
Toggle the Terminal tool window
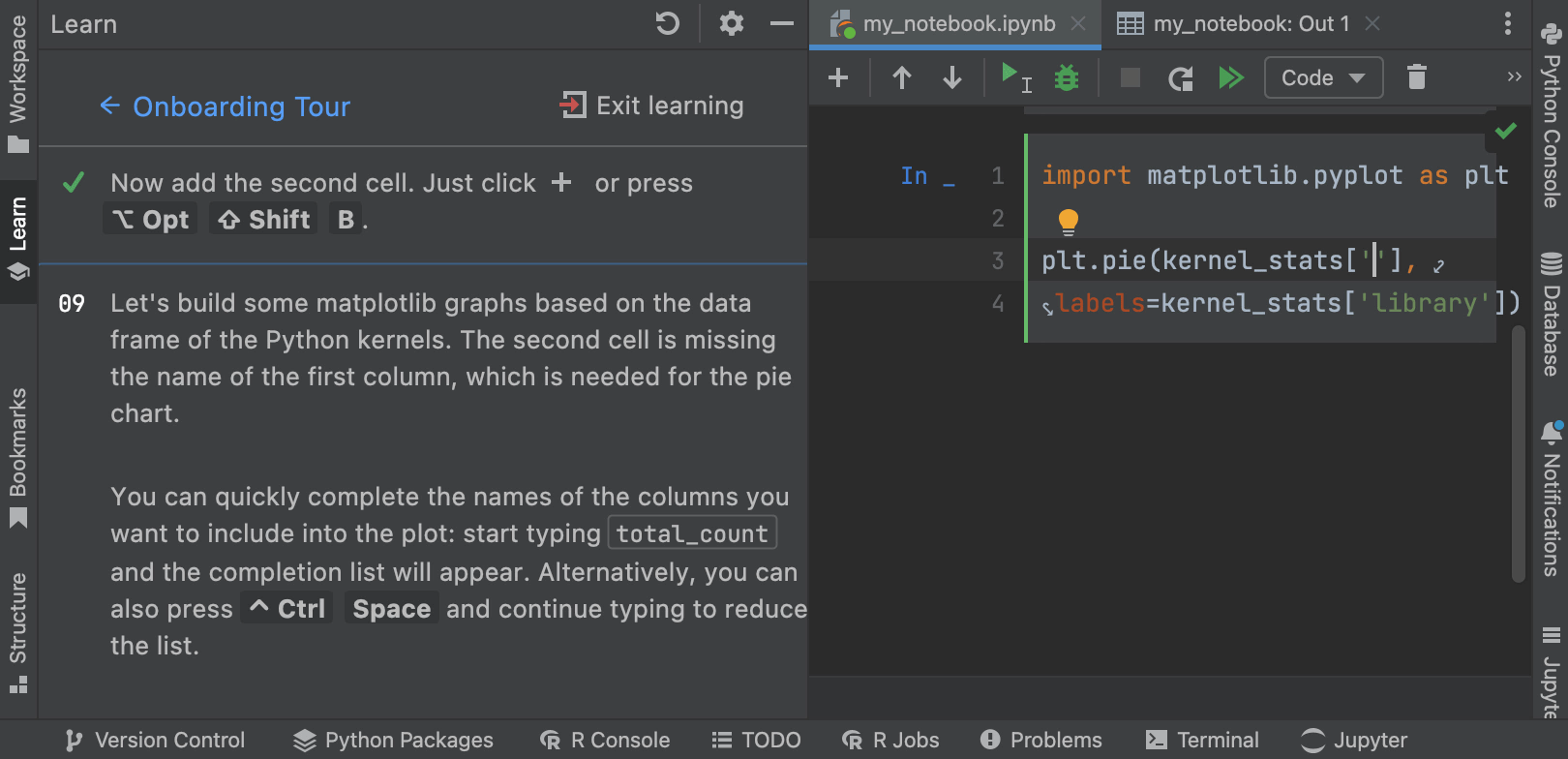[1202, 741]
